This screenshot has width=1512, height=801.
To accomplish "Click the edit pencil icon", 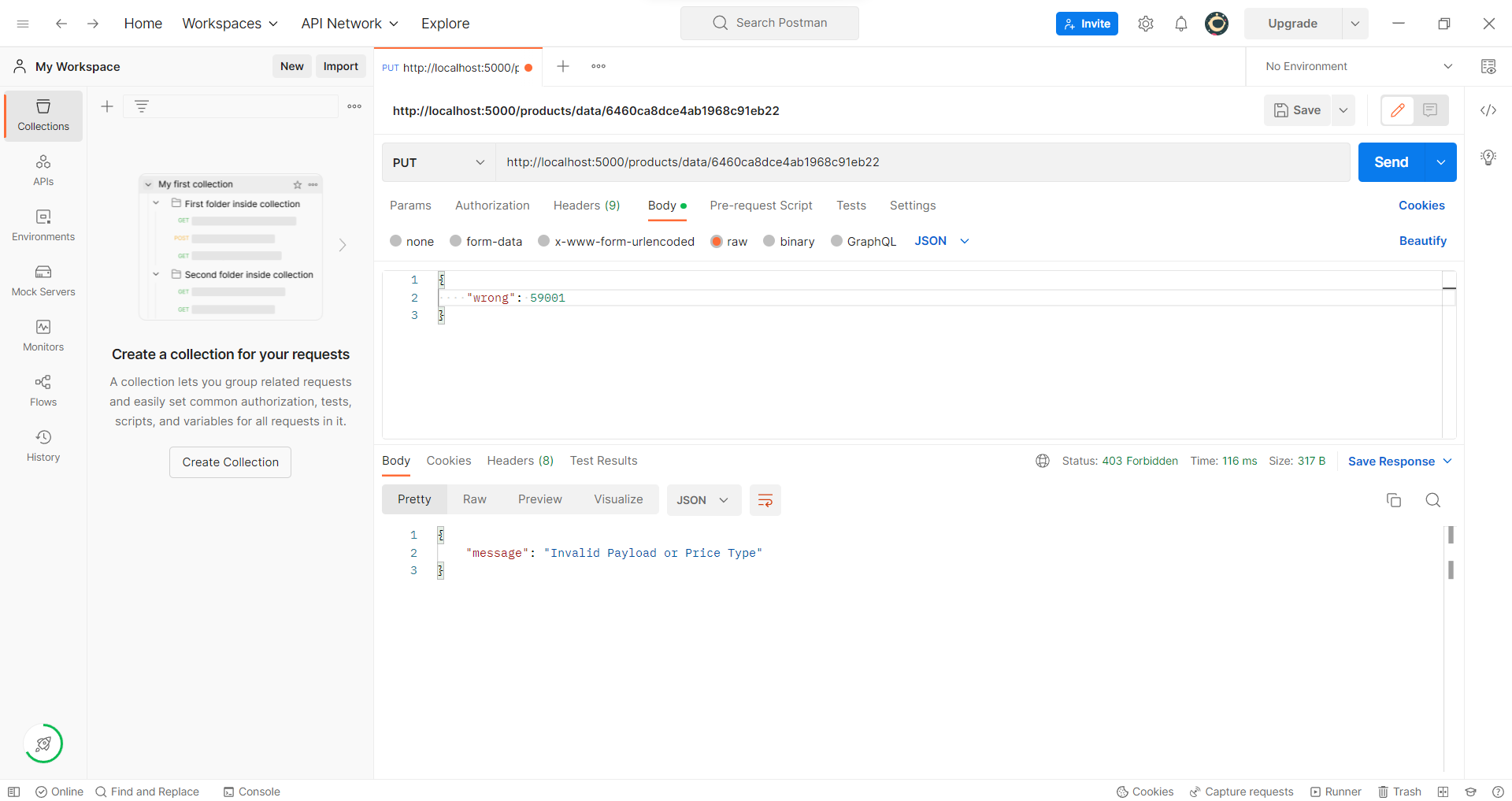I will [x=1398, y=110].
